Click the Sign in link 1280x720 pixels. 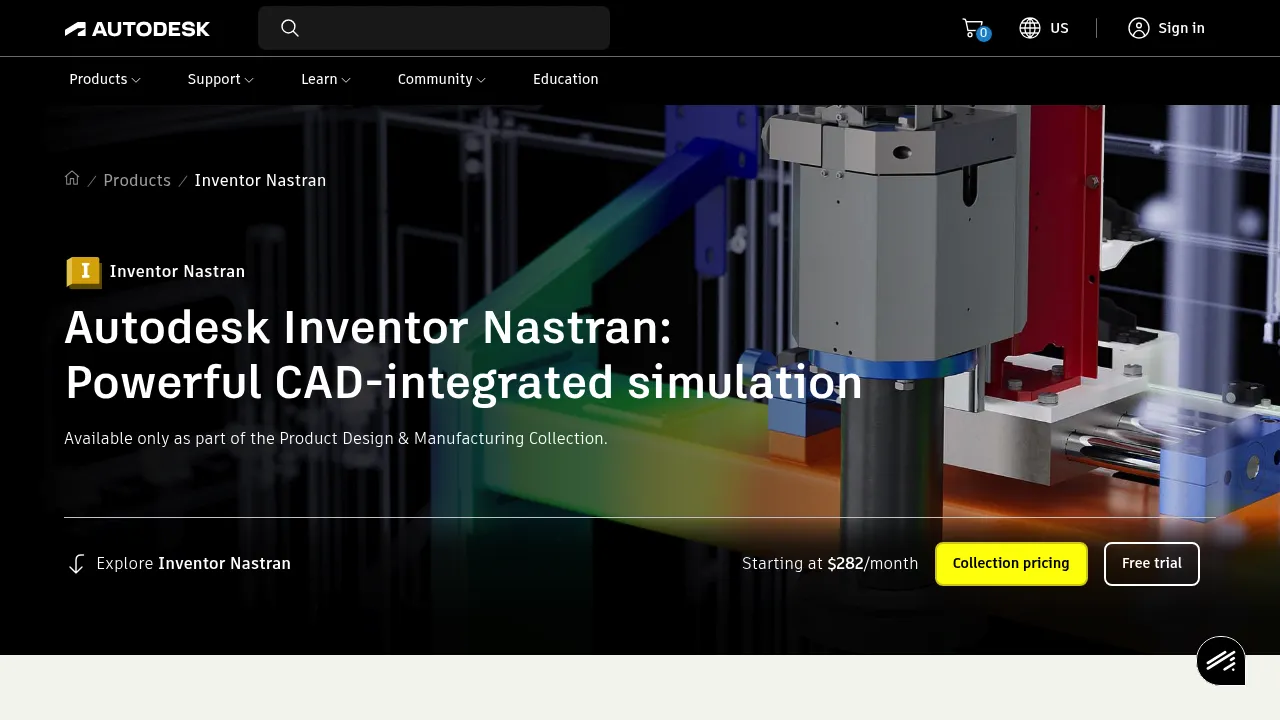pyautogui.click(x=1182, y=28)
